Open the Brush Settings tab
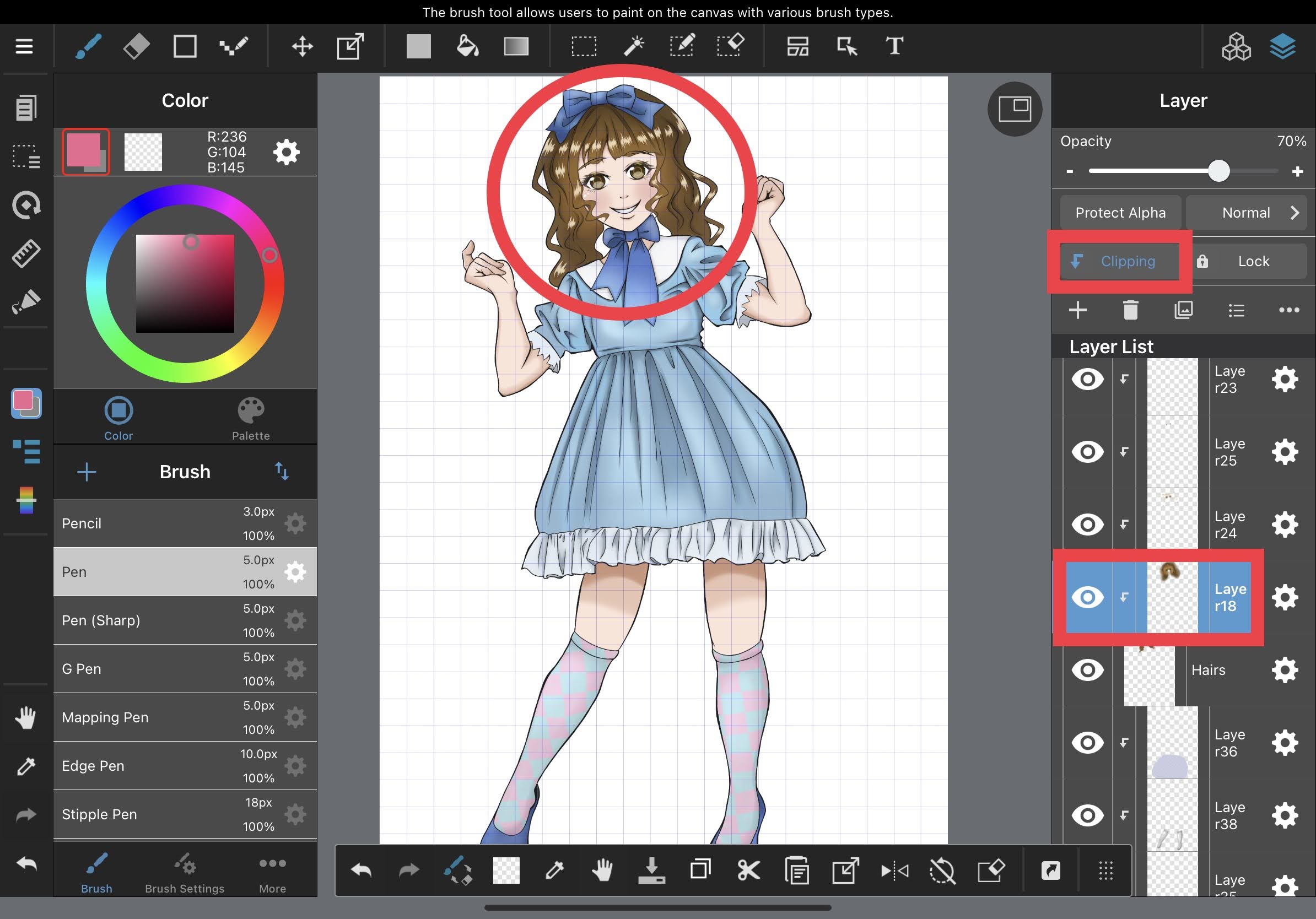 pyautogui.click(x=185, y=873)
